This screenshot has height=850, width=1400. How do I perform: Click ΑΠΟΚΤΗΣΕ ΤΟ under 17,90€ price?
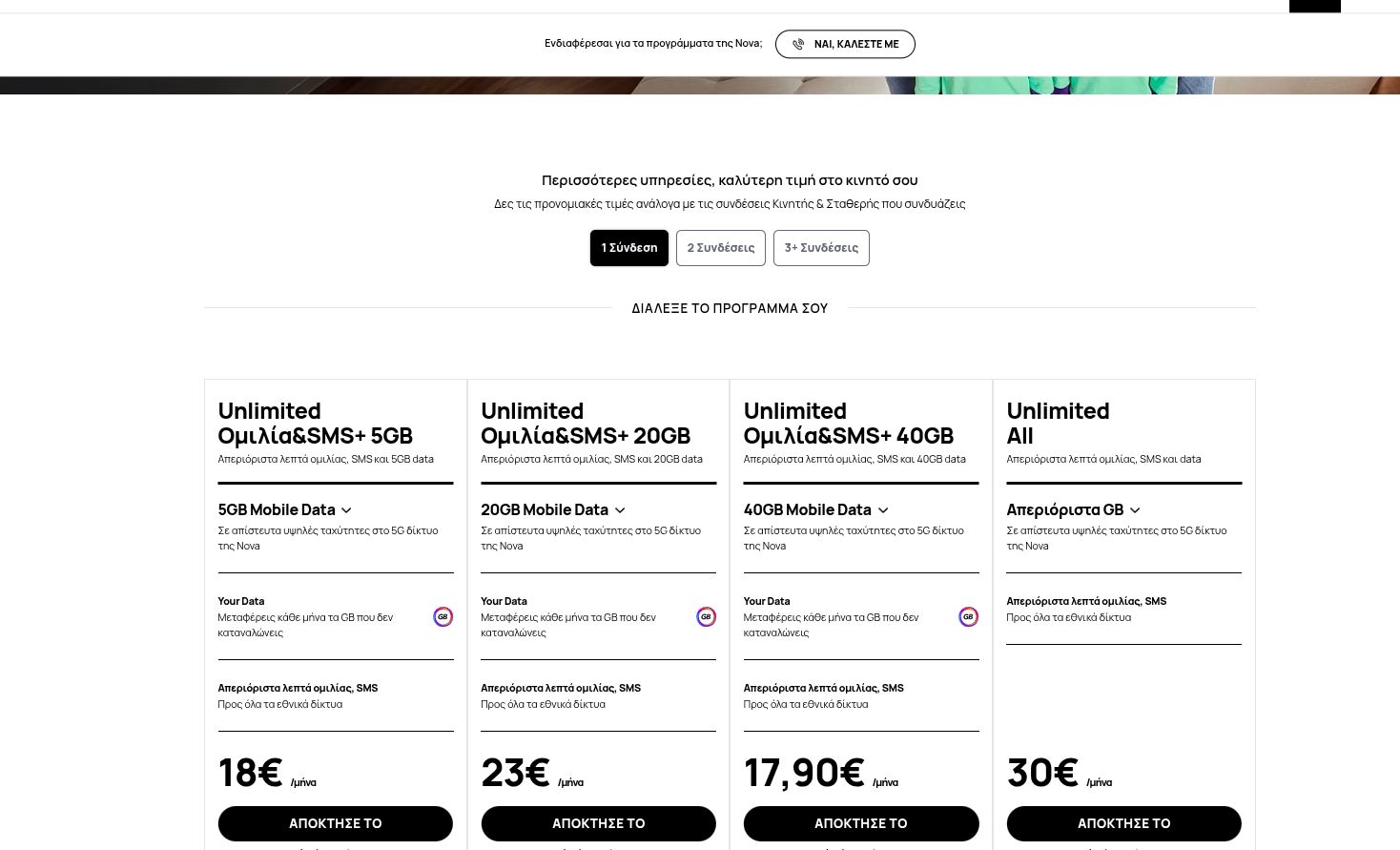tap(860, 823)
